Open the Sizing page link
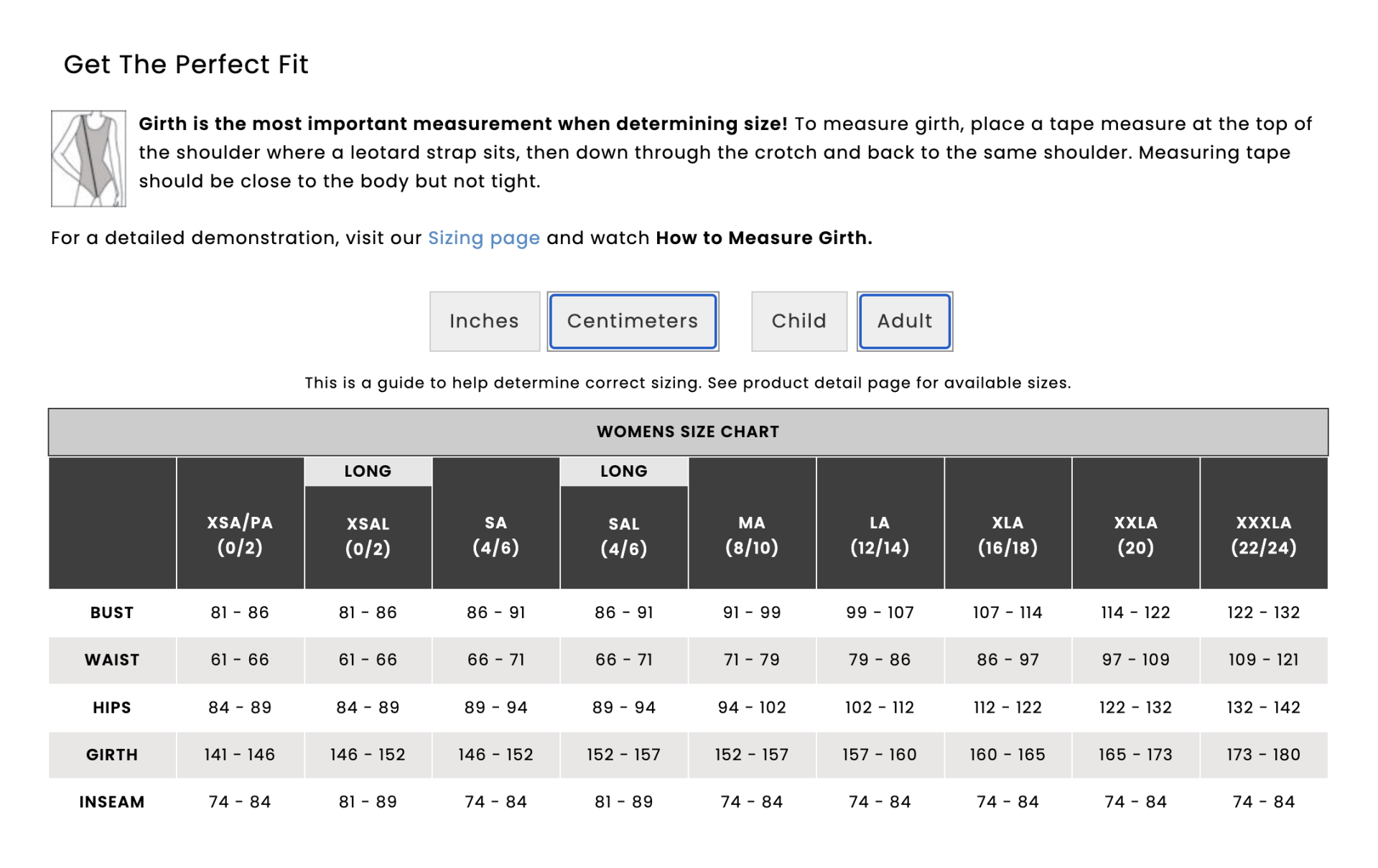The height and width of the screenshot is (868, 1378). click(x=483, y=238)
